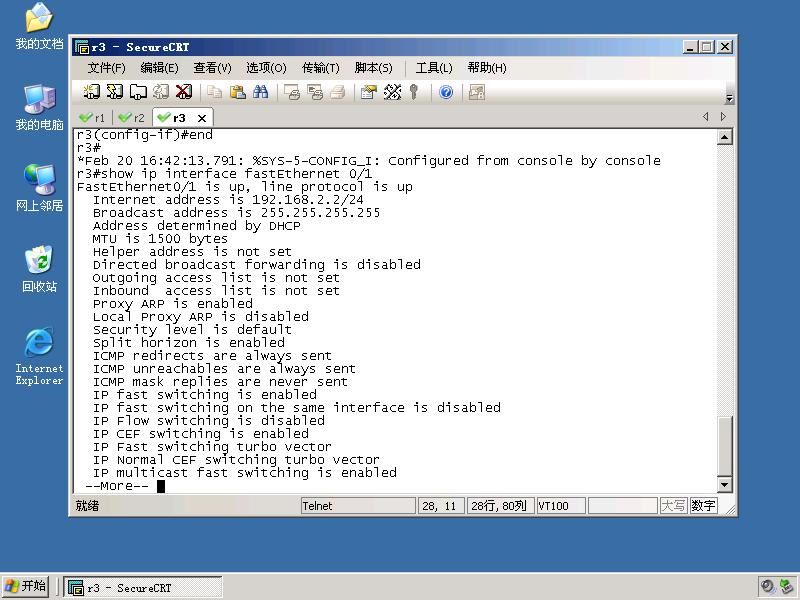
Task: Click the '28行, 80列' status bar field
Action: tap(501, 506)
